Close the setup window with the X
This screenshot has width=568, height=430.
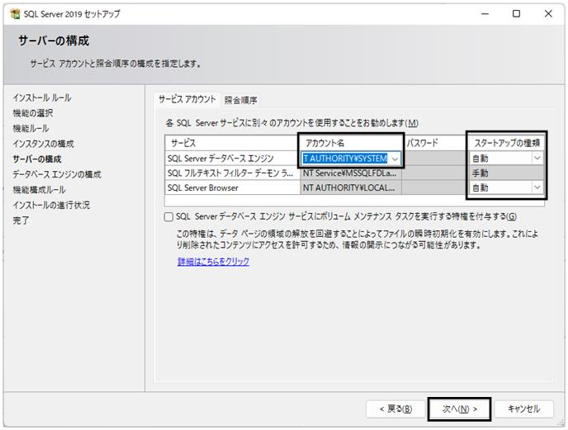pos(548,14)
